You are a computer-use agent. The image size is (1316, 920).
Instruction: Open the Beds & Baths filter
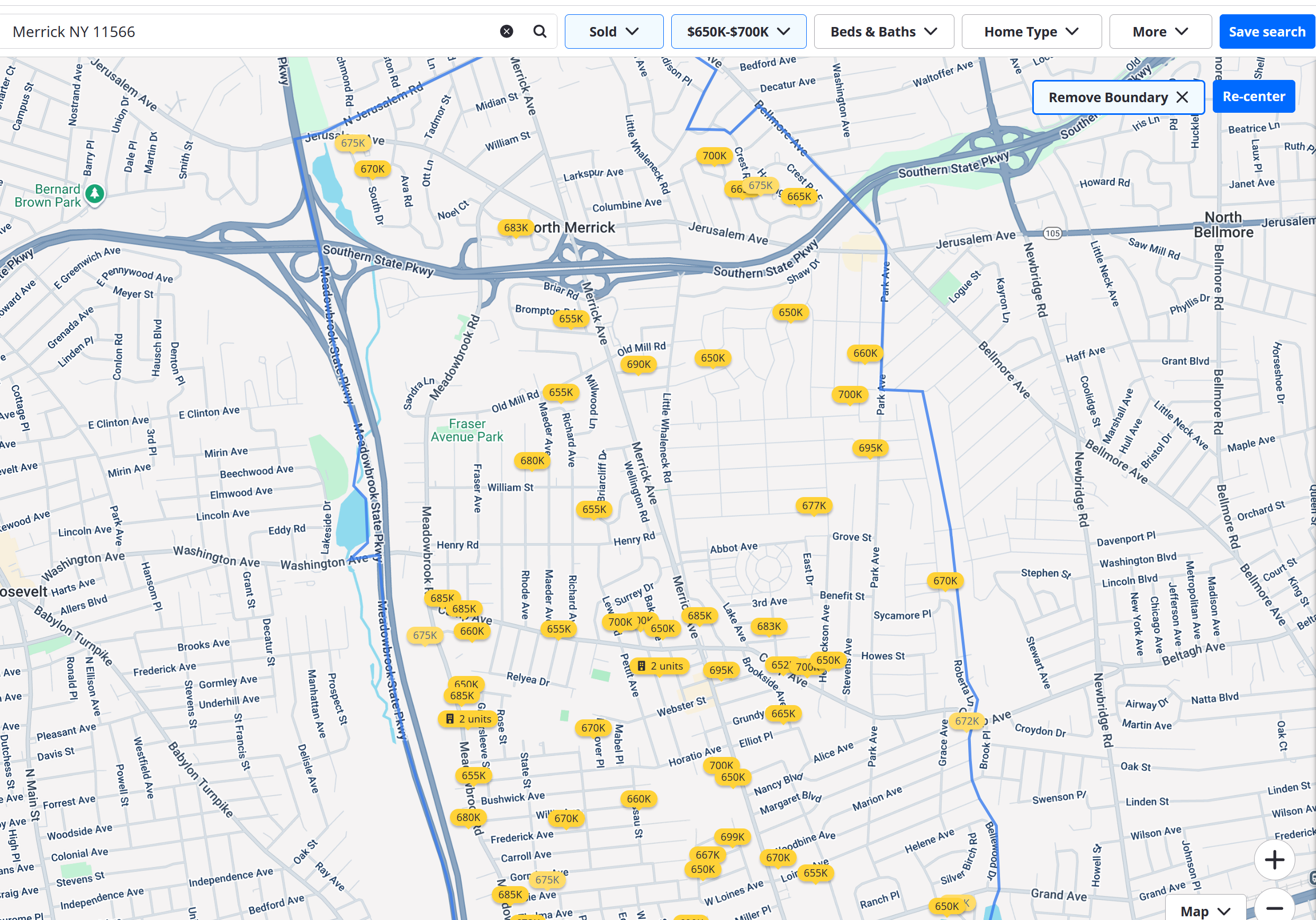pyautogui.click(x=884, y=32)
